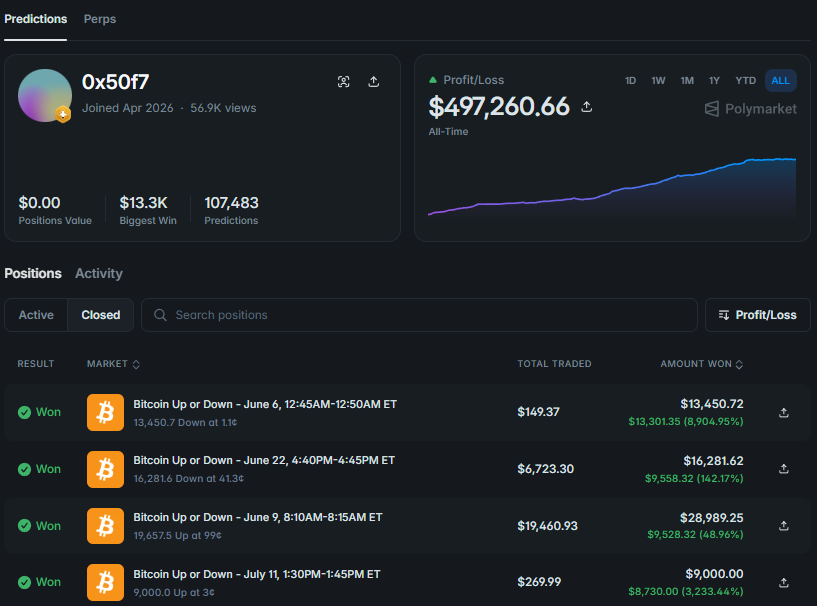Screen dimensions: 817x606
Task: Sort by the AMOUNT WON column
Action: (701, 364)
